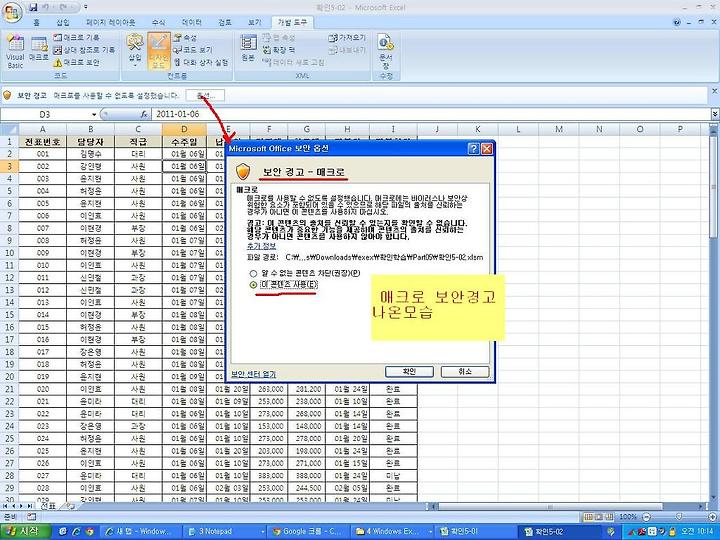Viewport: 720px width, 540px height.
Task: Switch to 확인5-01 taskbar window
Action: (x=475, y=532)
